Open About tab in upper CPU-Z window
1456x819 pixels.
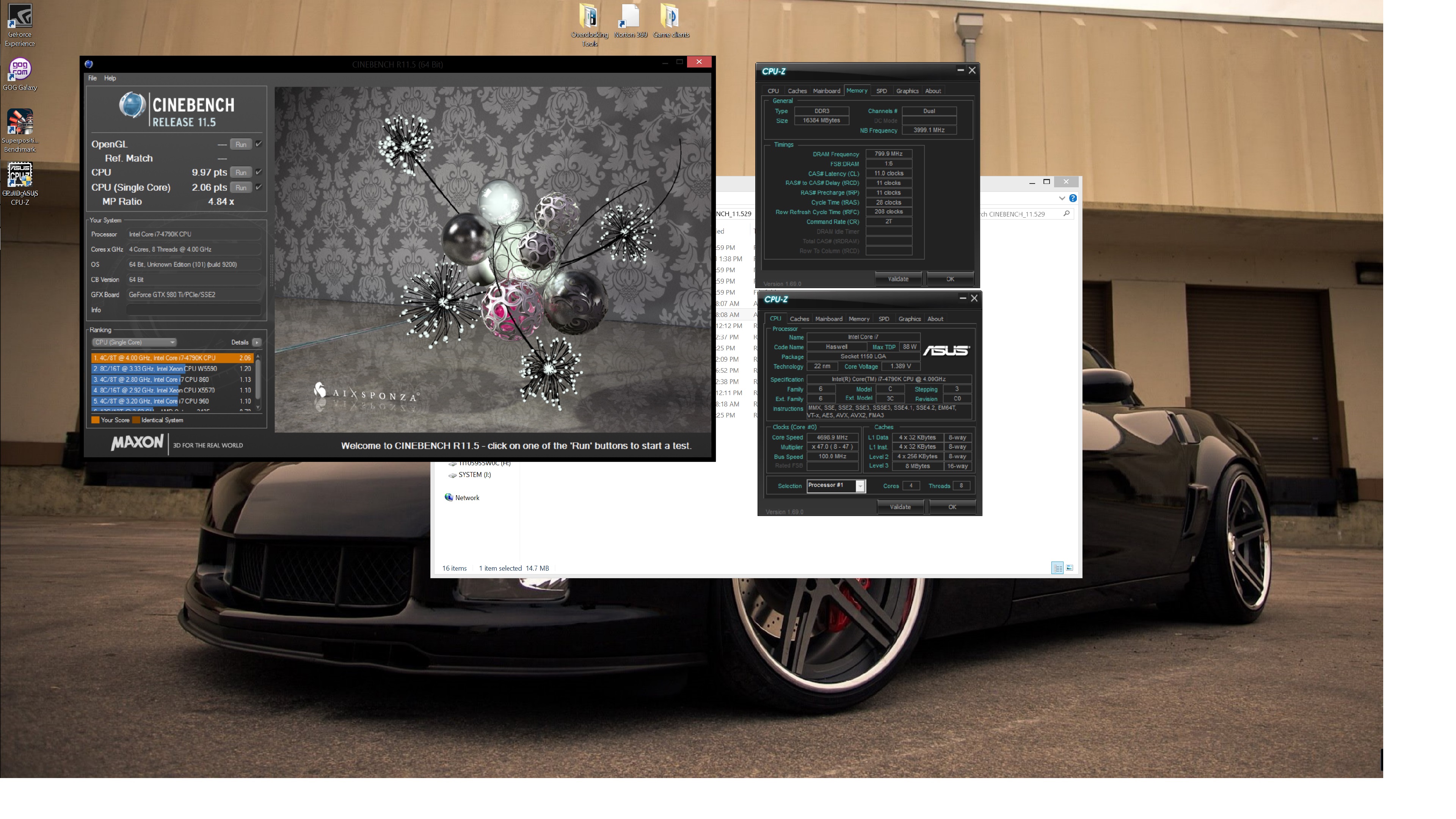click(933, 91)
